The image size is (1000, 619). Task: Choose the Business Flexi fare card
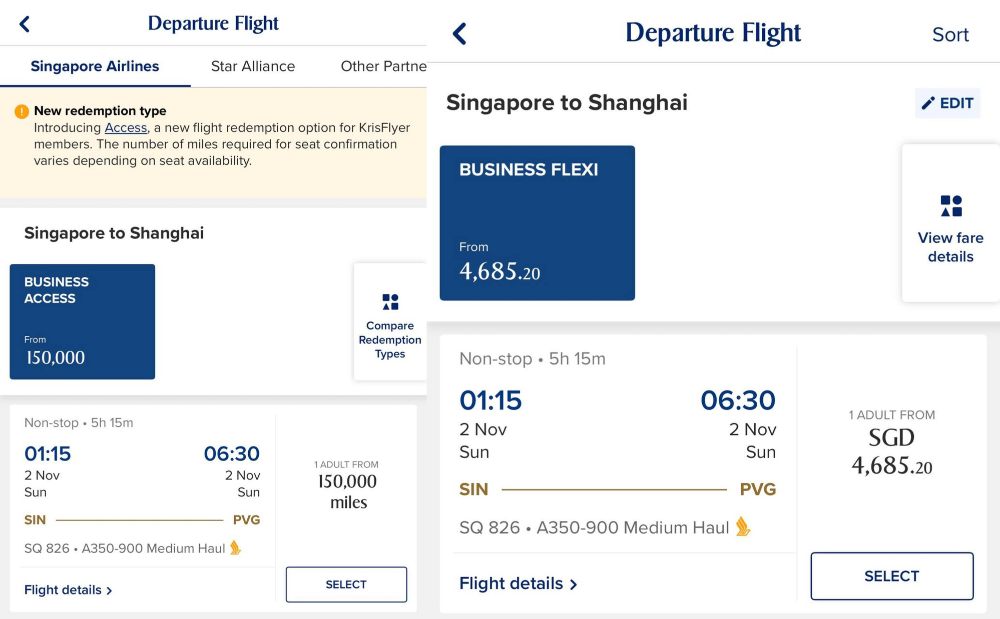point(537,222)
